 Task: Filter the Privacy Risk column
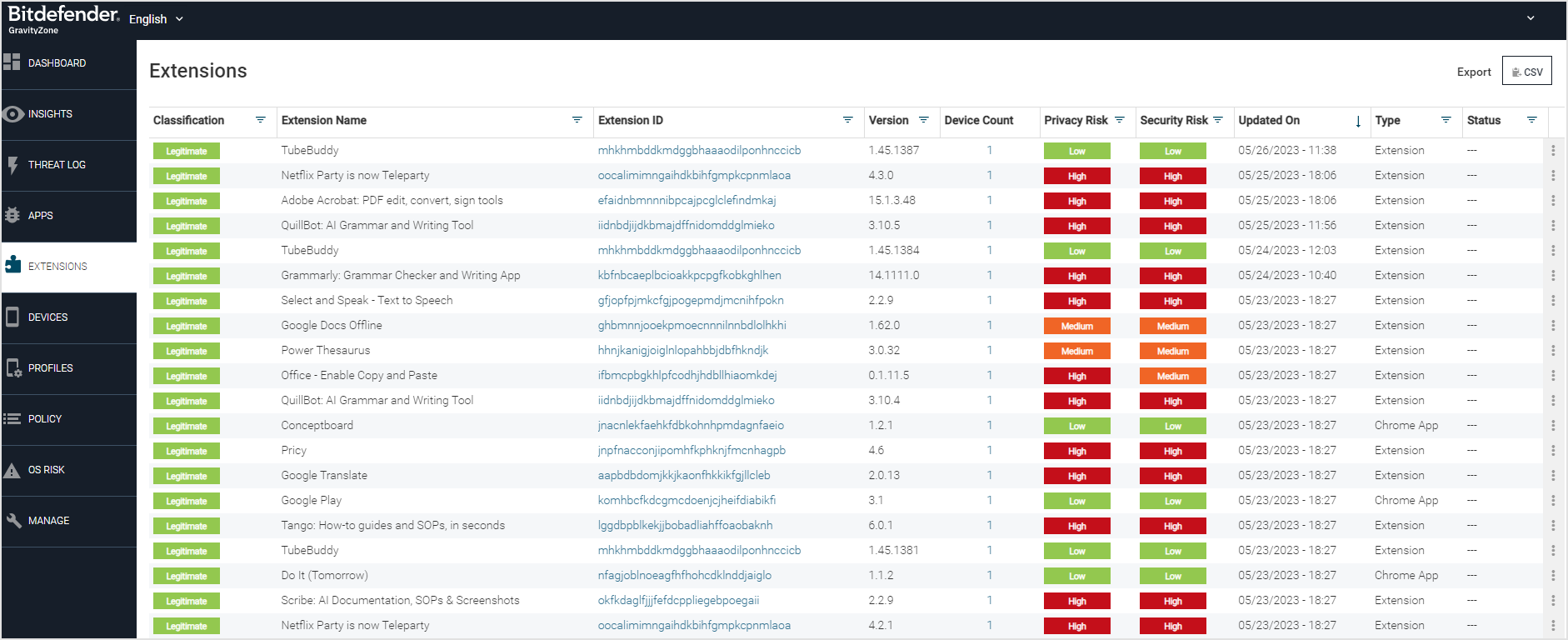tap(1119, 120)
